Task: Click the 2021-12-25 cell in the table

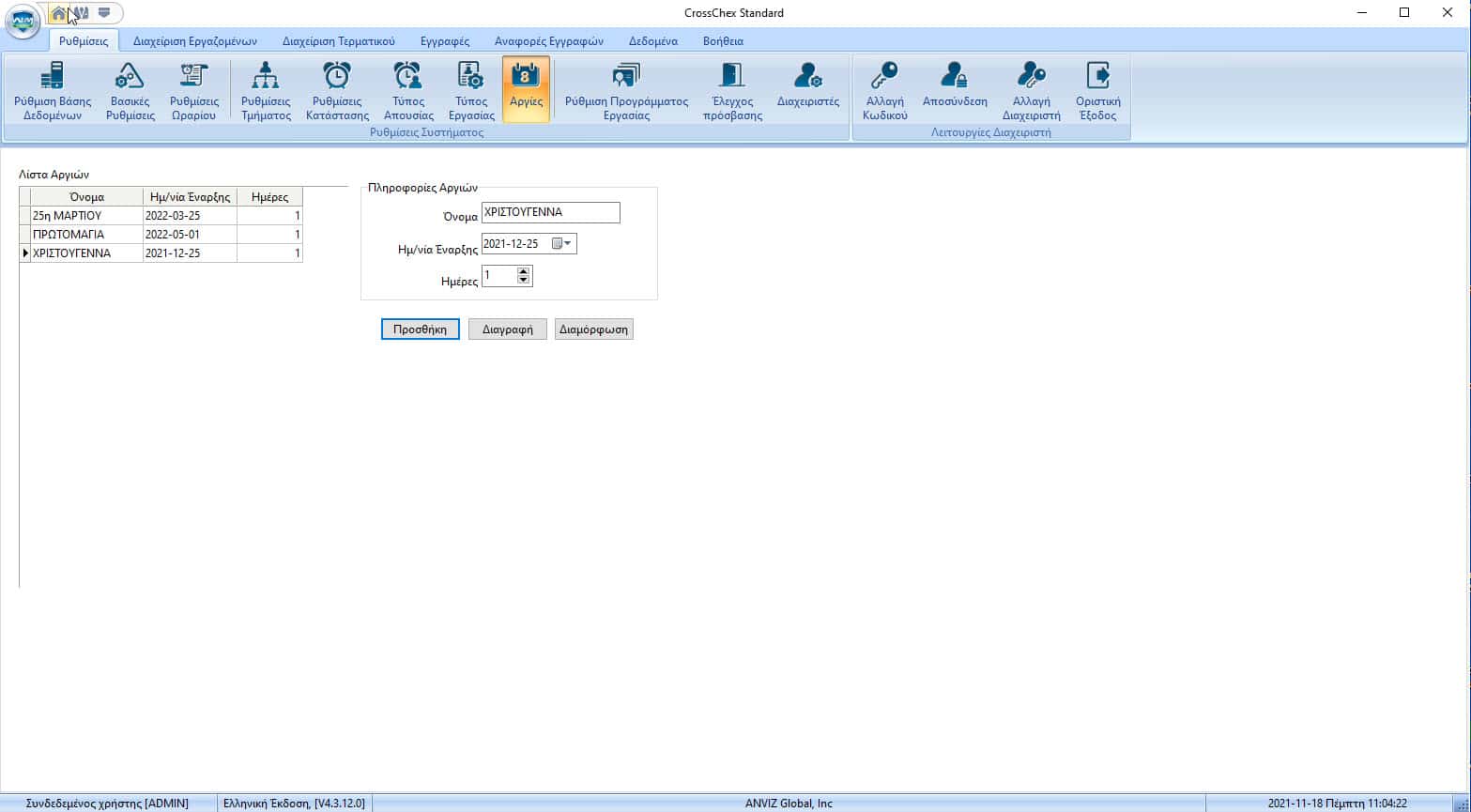Action: point(191,253)
